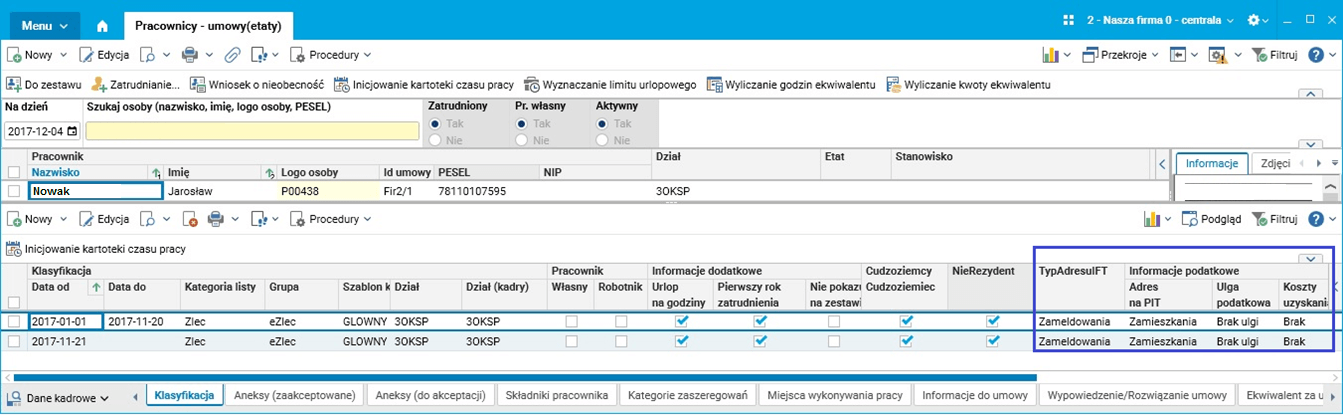
Task: Toggle Cudzoziemiec checkbox in 2017-11-21 row
Action: tap(907, 341)
